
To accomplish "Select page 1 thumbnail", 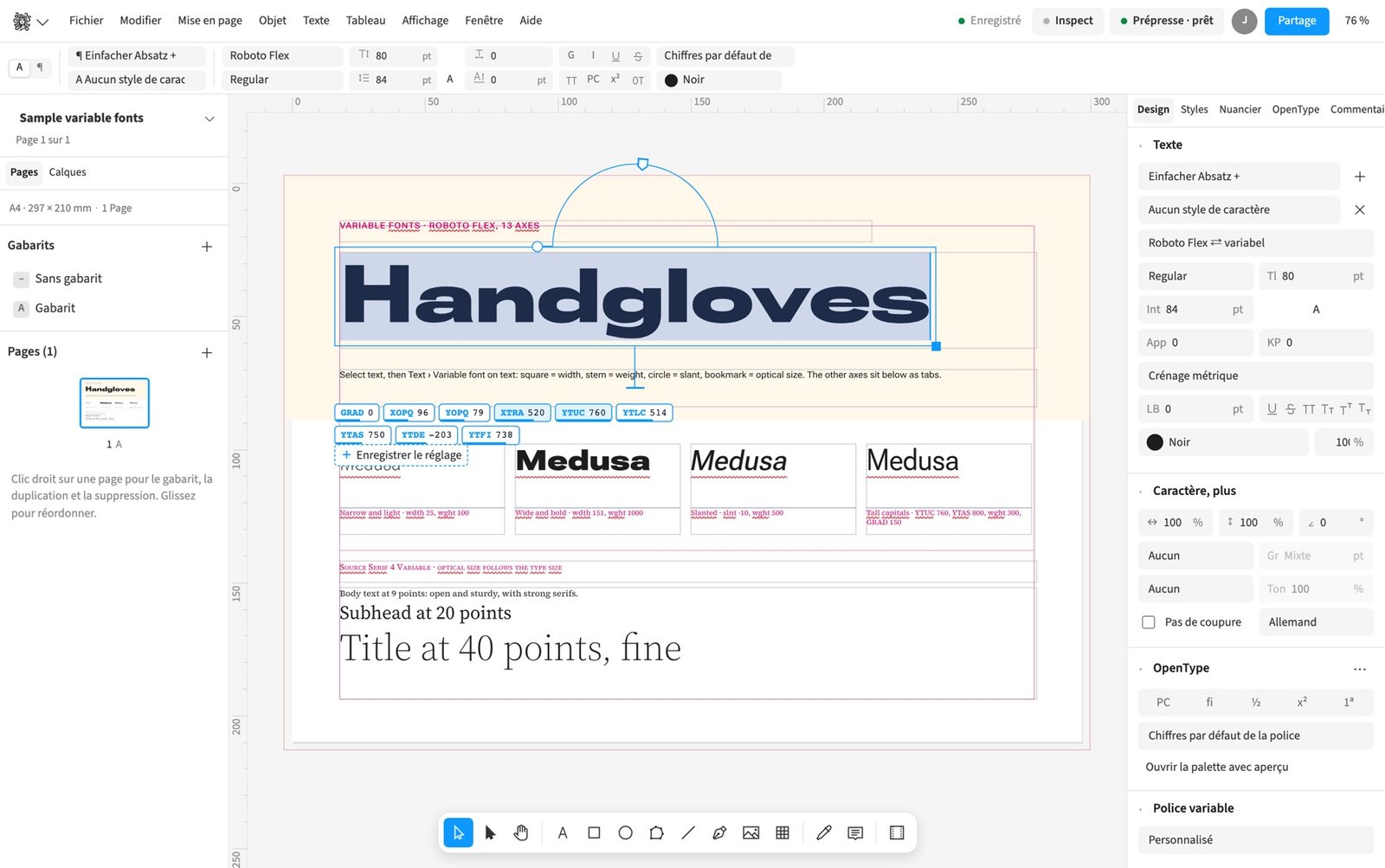I will 114,403.
